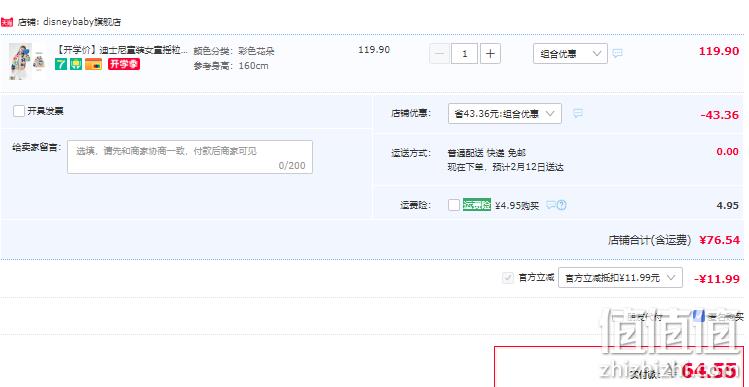Click the seller message text box
Viewport: 749px width, 387px height.
click(190, 157)
